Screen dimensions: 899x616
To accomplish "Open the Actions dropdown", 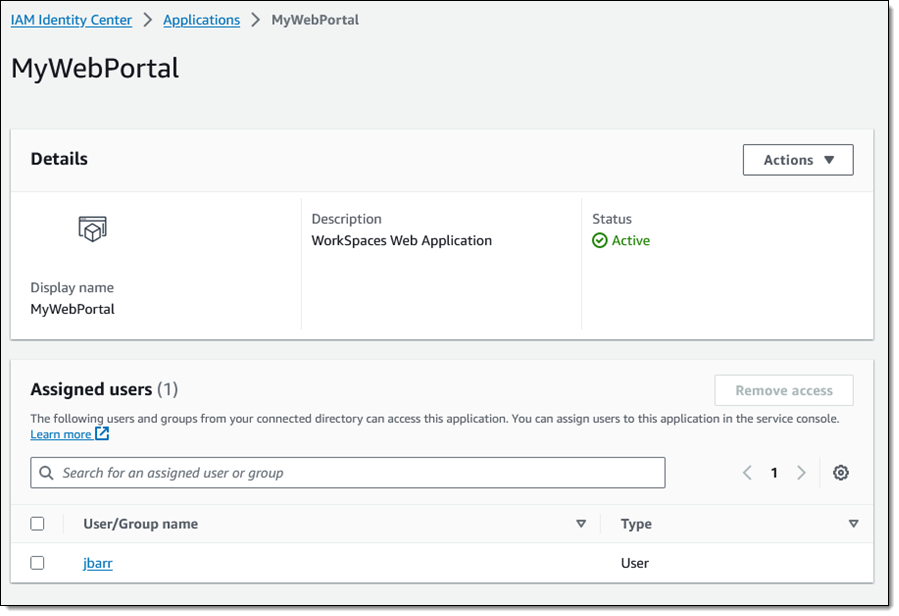I will click(798, 160).
